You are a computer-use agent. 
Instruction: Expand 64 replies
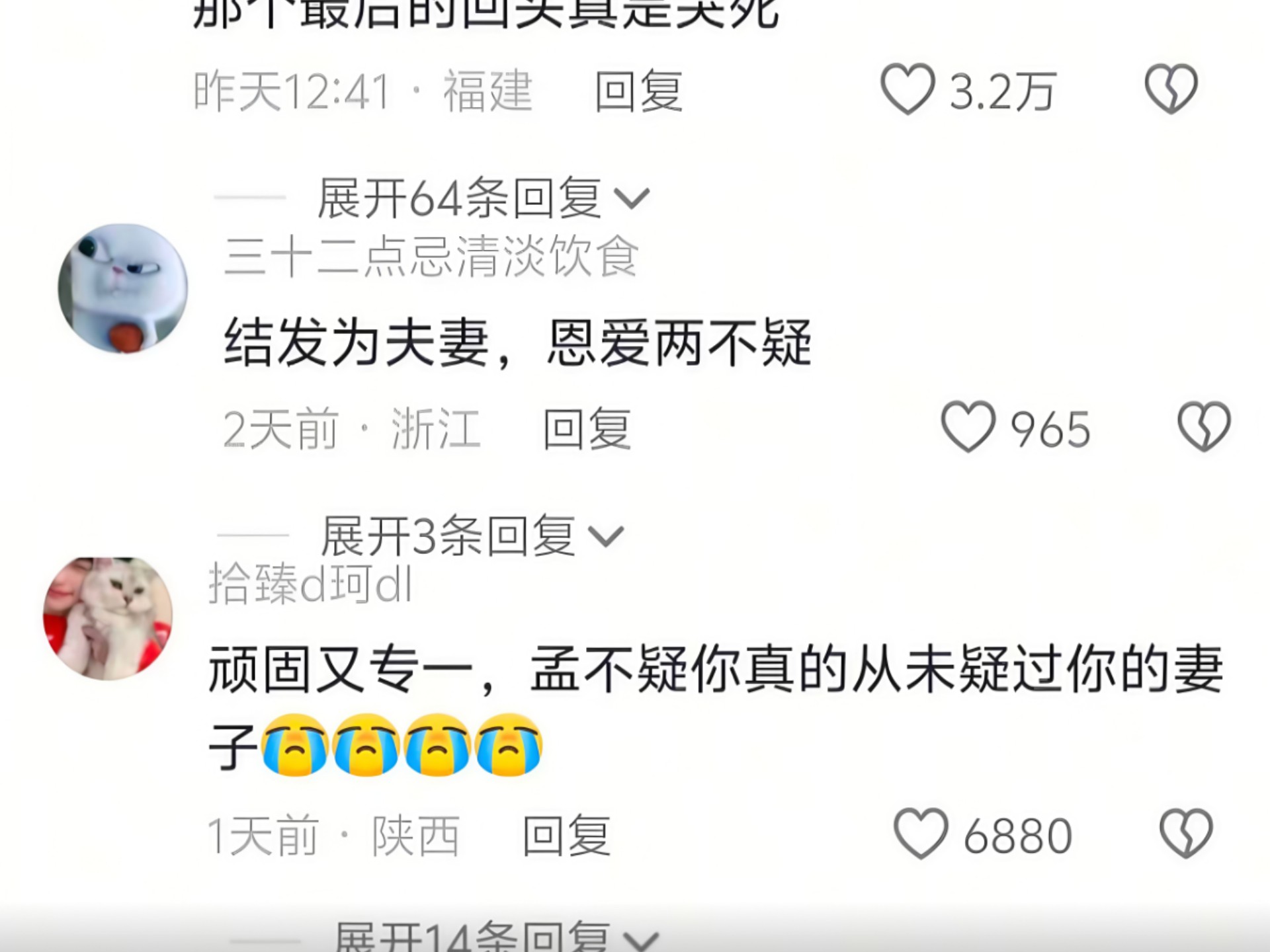click(483, 198)
